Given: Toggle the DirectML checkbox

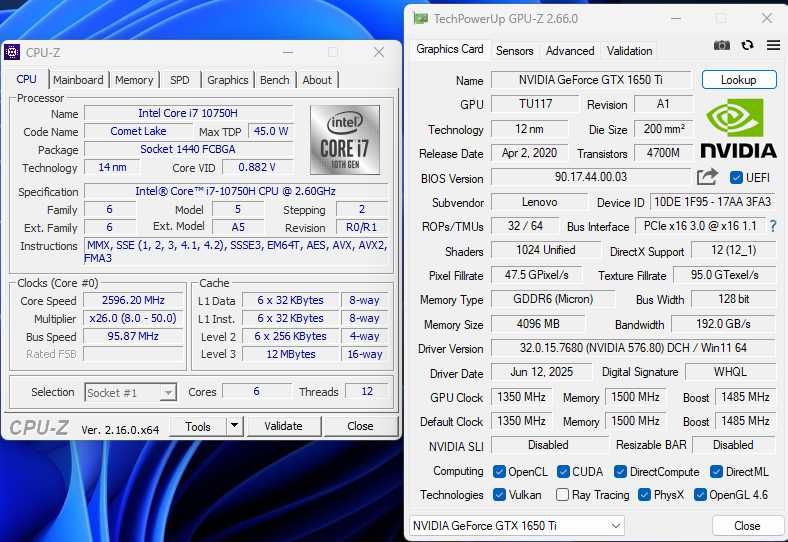Looking at the screenshot, I should [717, 472].
